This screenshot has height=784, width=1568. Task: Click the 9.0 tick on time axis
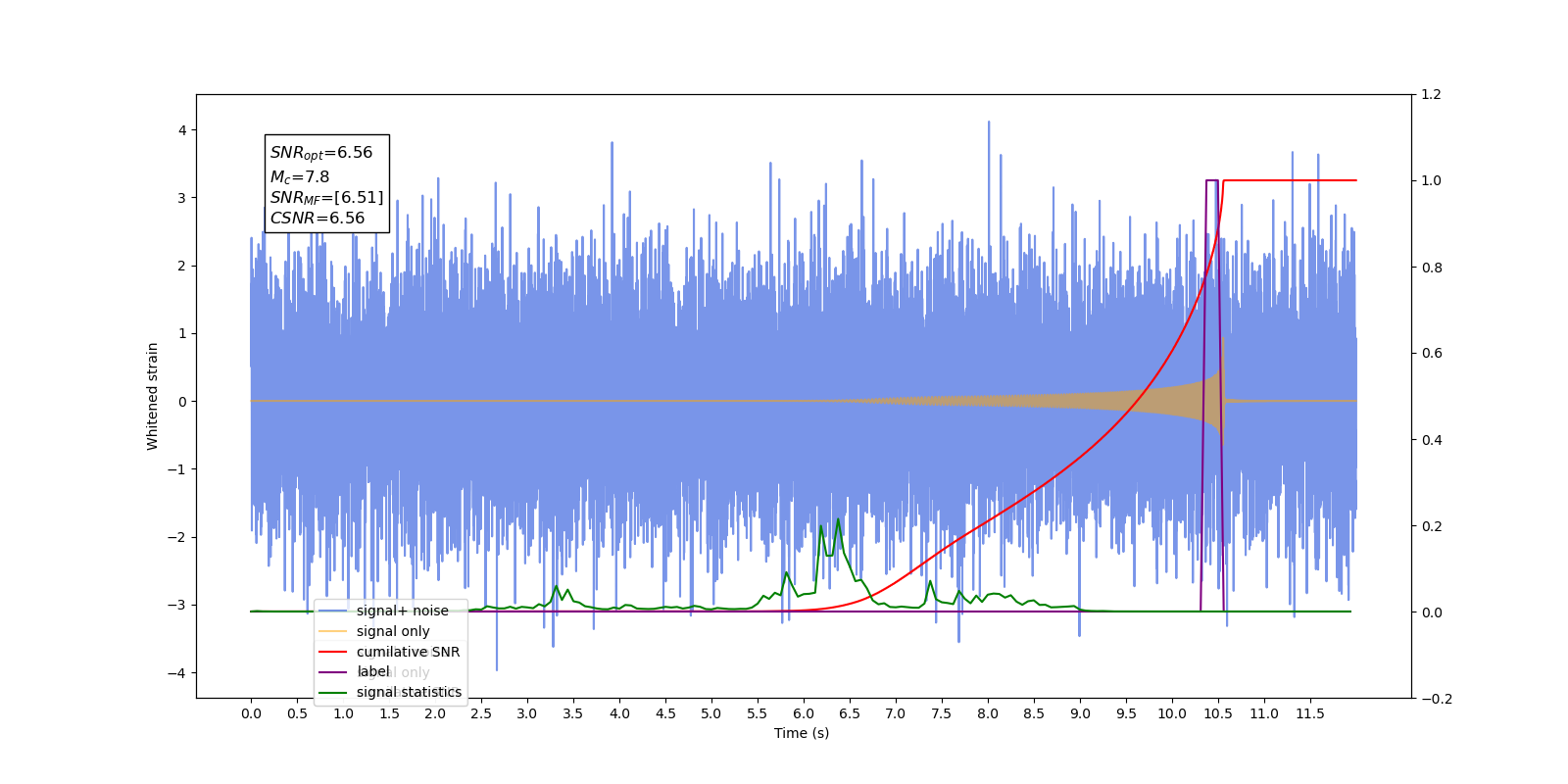1080,713
